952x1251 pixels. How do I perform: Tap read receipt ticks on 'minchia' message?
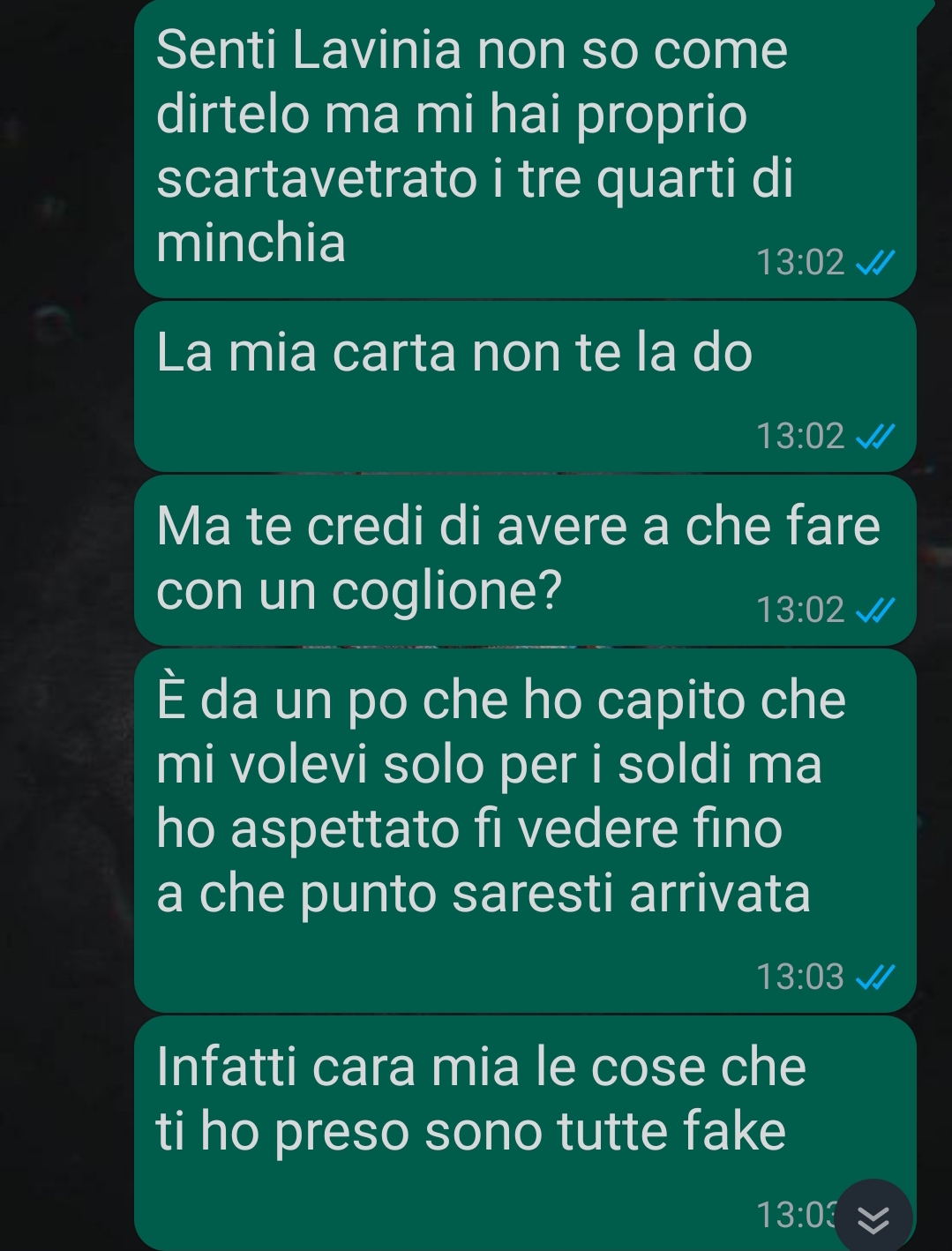pos(877,263)
